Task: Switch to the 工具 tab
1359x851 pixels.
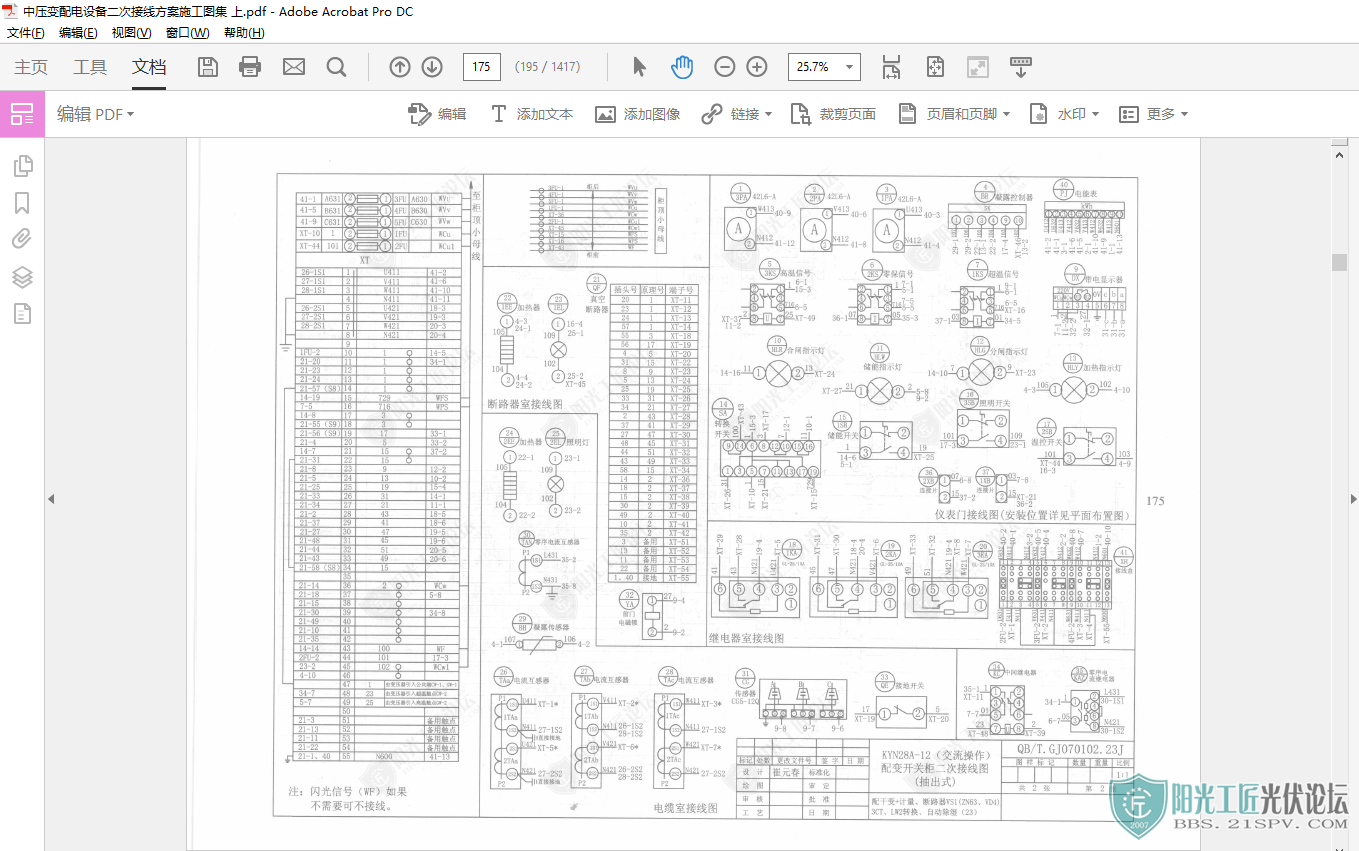Action: (90, 67)
